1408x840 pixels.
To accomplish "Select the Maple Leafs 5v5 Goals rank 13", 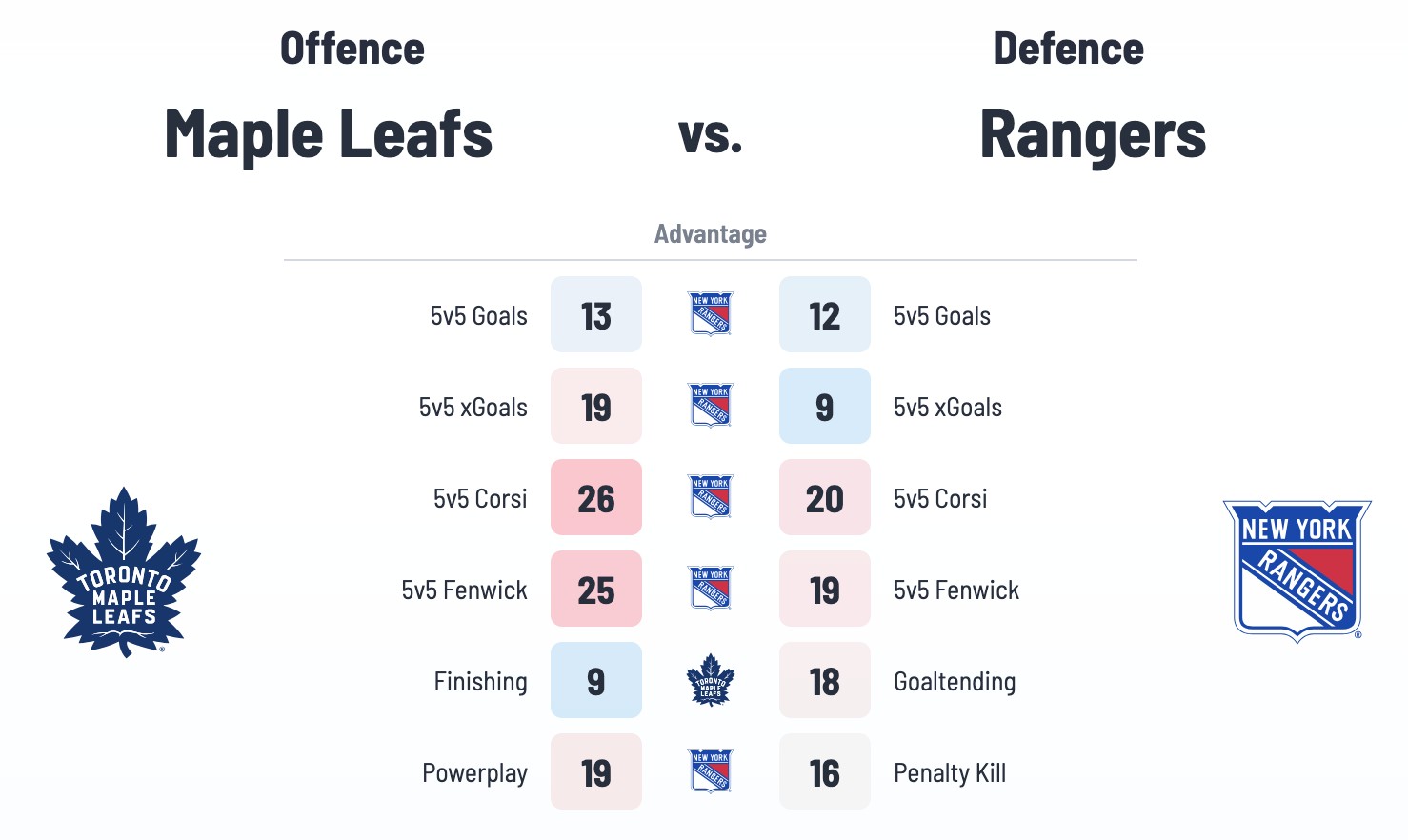I will pyautogui.click(x=596, y=315).
